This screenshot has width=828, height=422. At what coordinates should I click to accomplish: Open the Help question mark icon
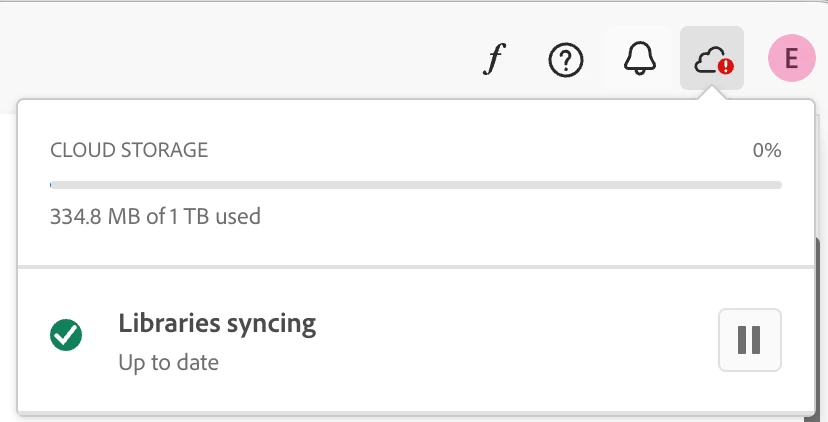tap(566, 60)
